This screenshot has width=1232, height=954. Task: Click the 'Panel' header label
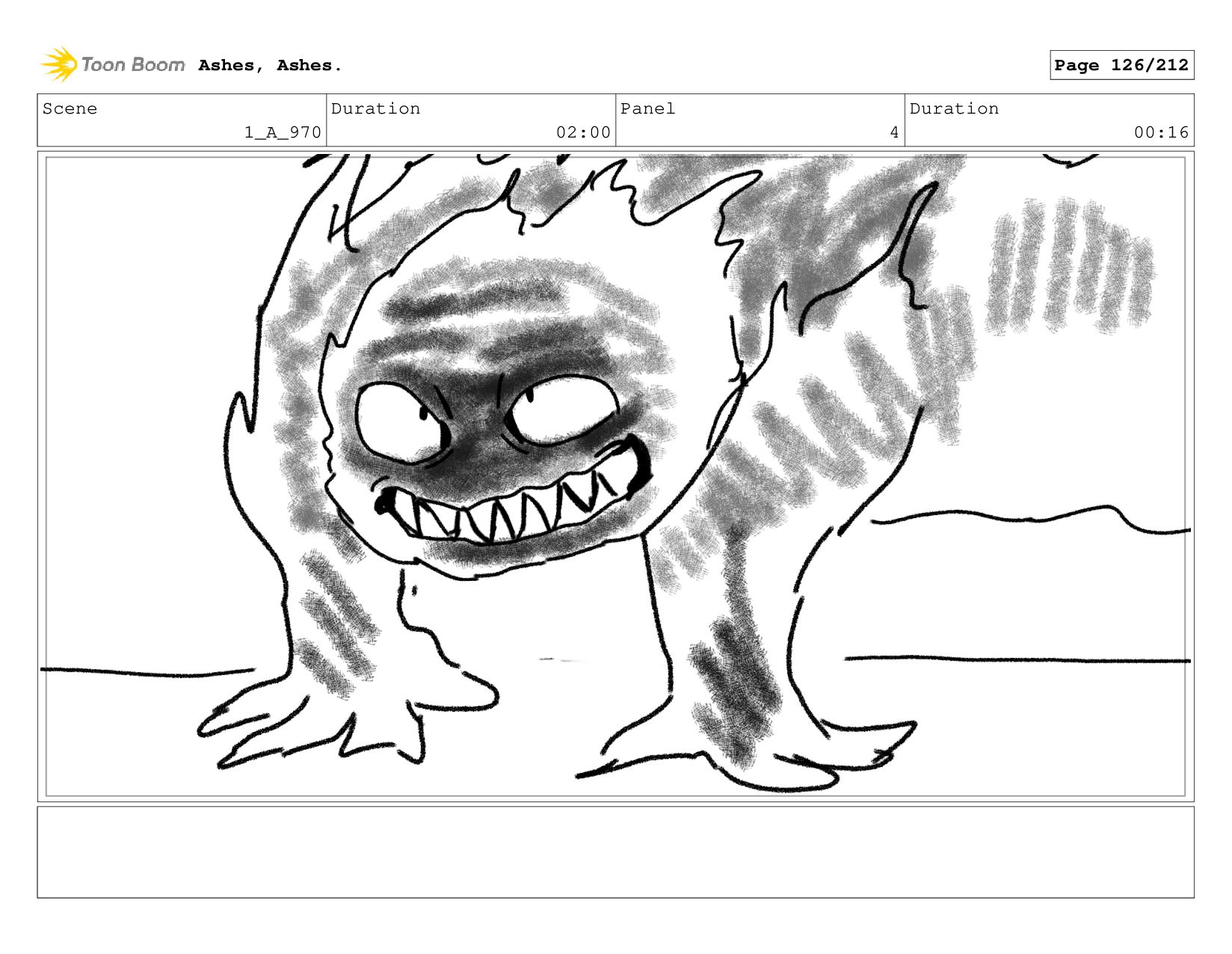(647, 108)
